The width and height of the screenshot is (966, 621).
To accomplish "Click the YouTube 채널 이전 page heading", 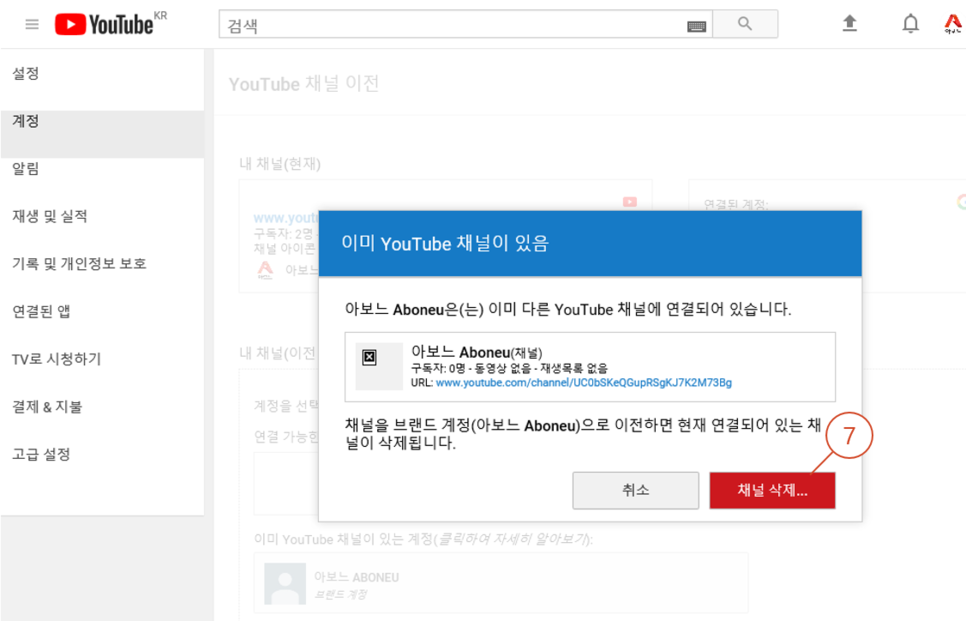I will coord(304,83).
